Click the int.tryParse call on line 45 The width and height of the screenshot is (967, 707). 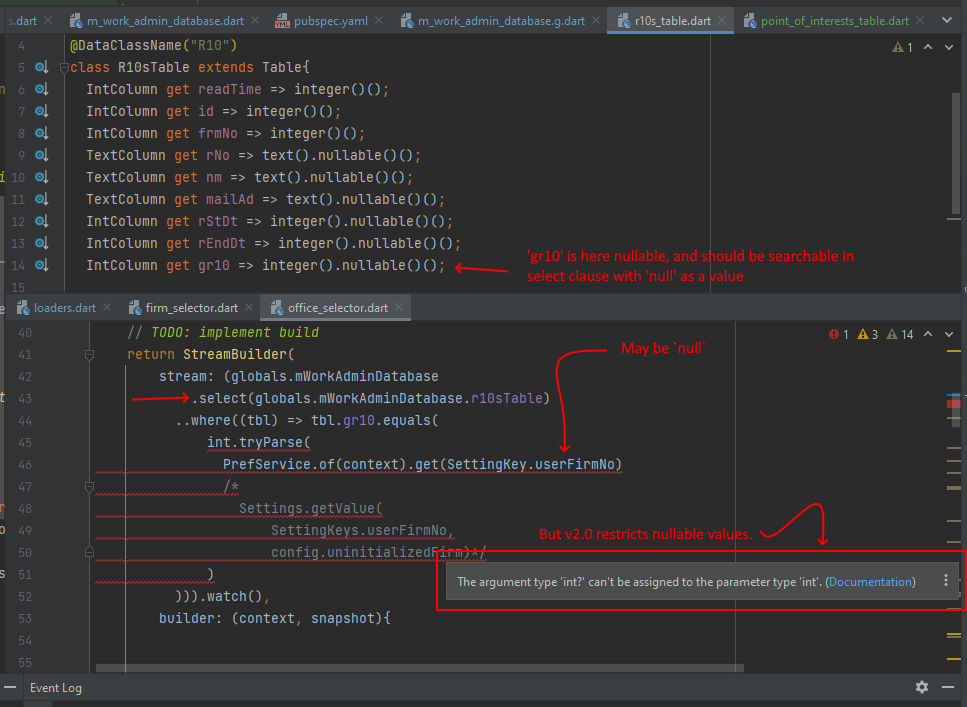[x=259, y=442]
